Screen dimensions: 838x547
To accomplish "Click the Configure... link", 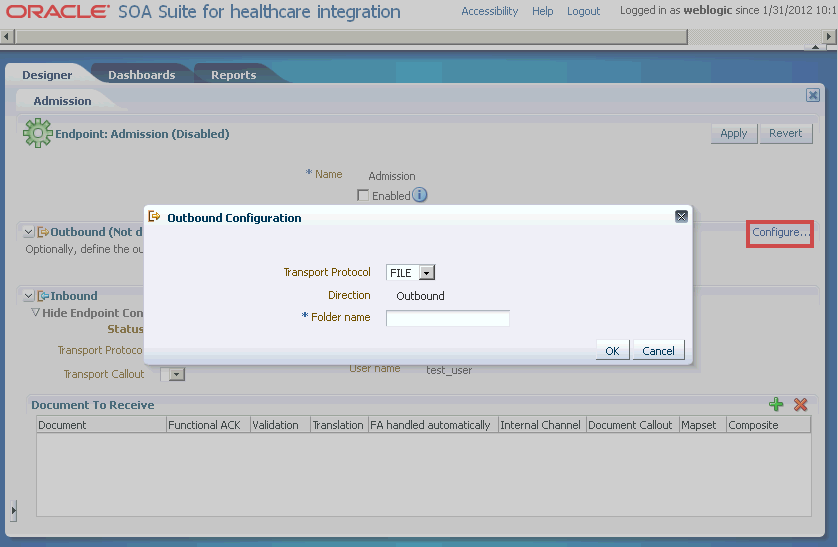I will [780, 232].
